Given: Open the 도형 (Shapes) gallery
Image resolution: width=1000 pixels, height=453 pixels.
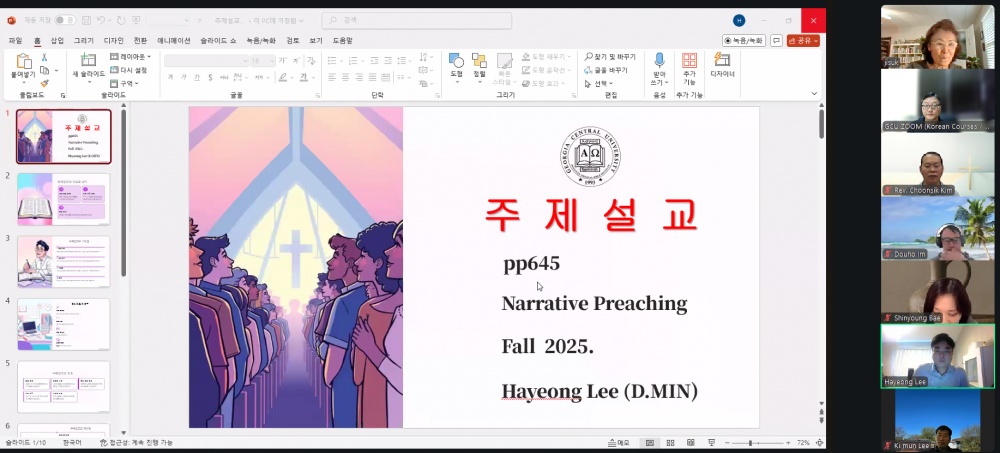Looking at the screenshot, I should (457, 66).
